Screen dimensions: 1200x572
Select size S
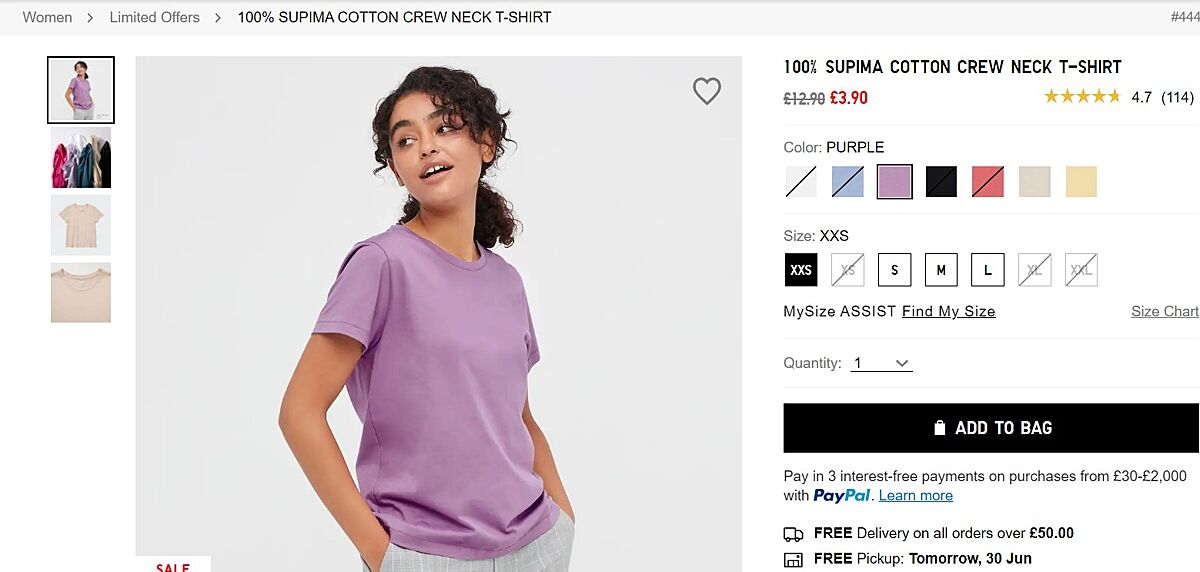coord(894,270)
